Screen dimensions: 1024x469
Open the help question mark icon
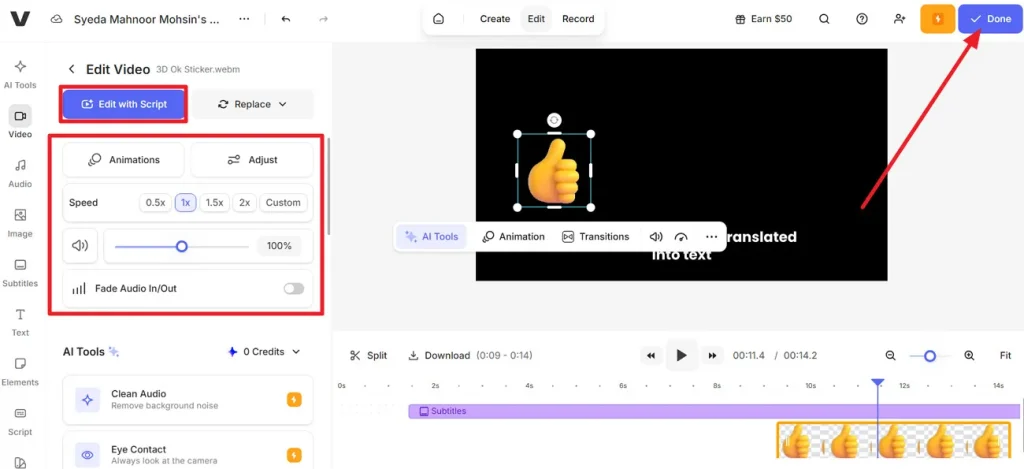(862, 19)
